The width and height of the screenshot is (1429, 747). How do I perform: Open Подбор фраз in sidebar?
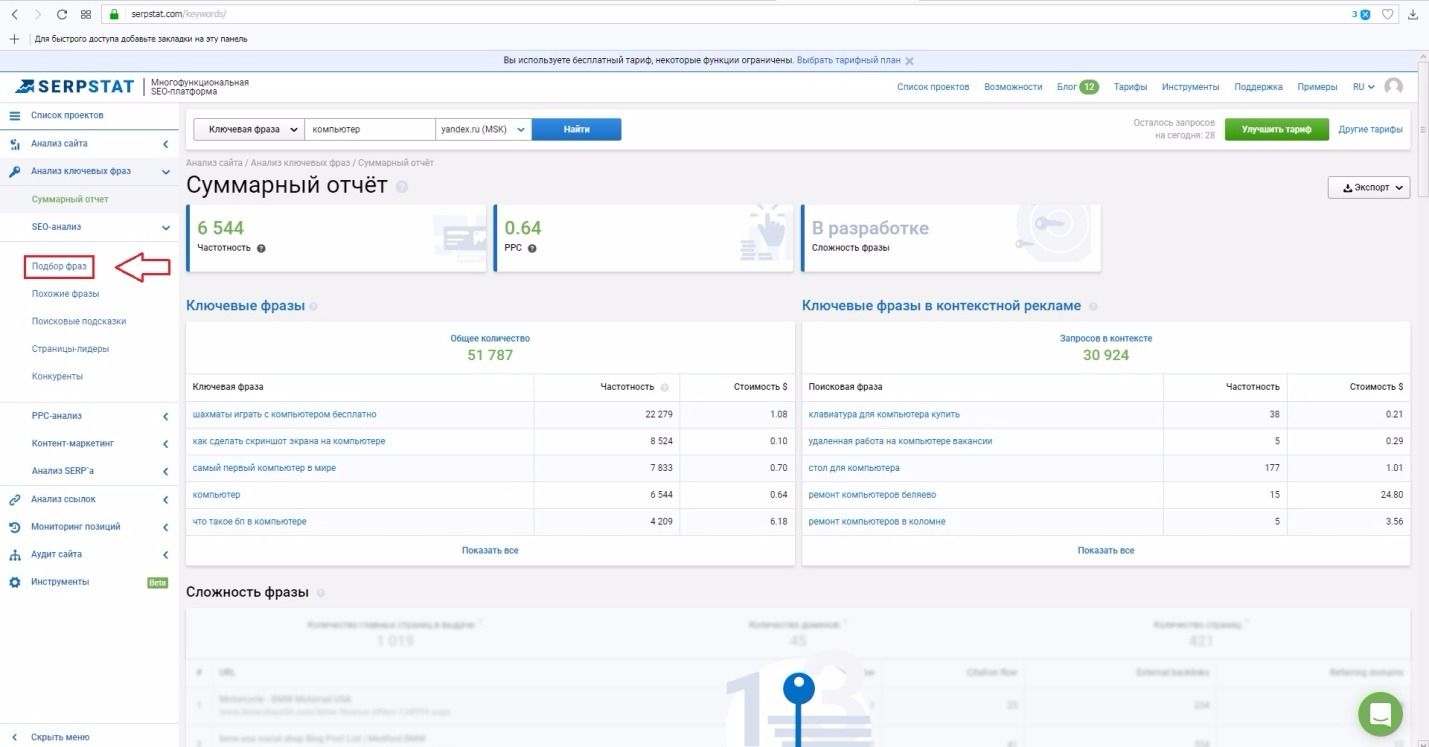tap(59, 267)
